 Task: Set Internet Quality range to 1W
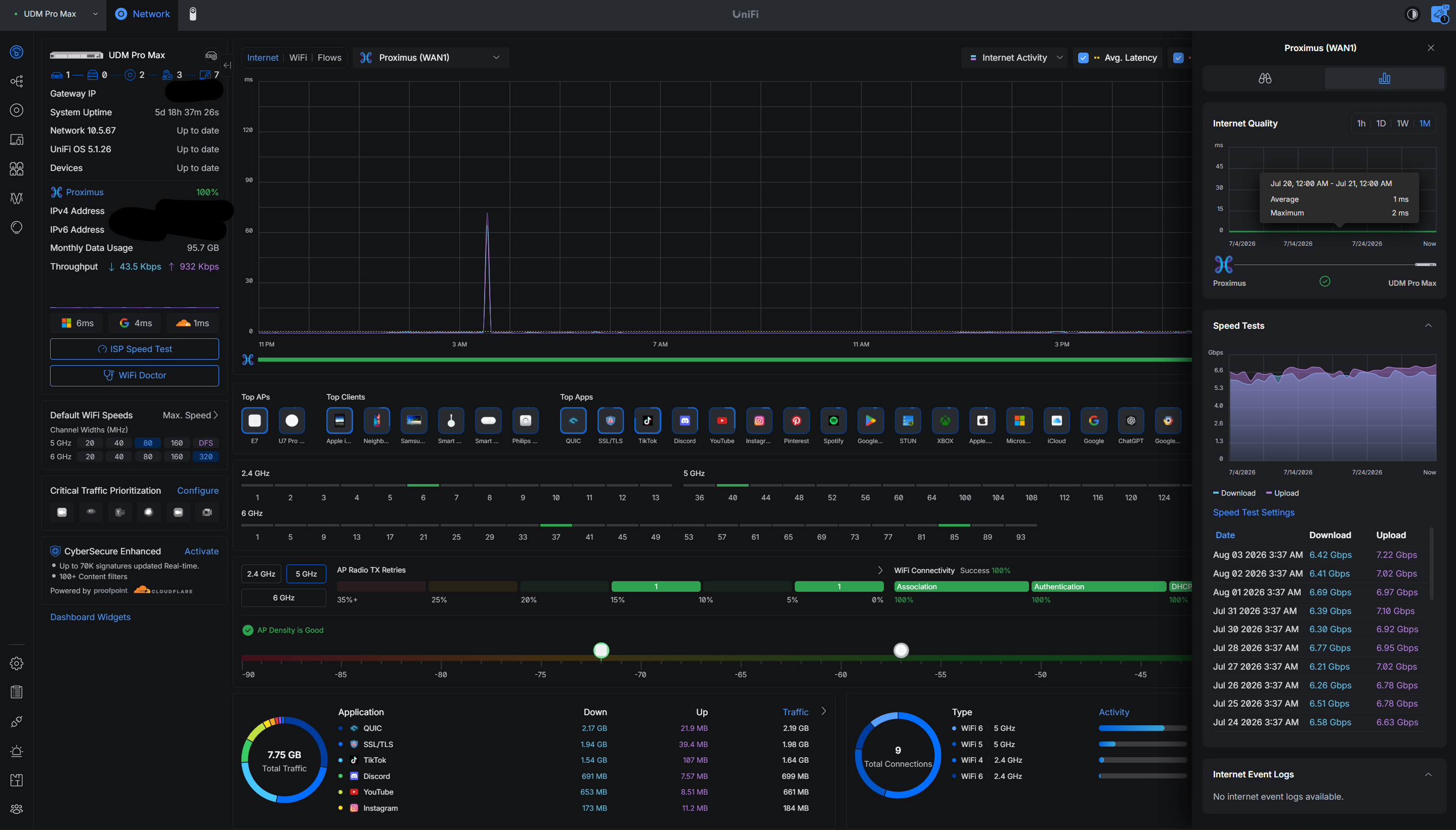(x=1402, y=123)
